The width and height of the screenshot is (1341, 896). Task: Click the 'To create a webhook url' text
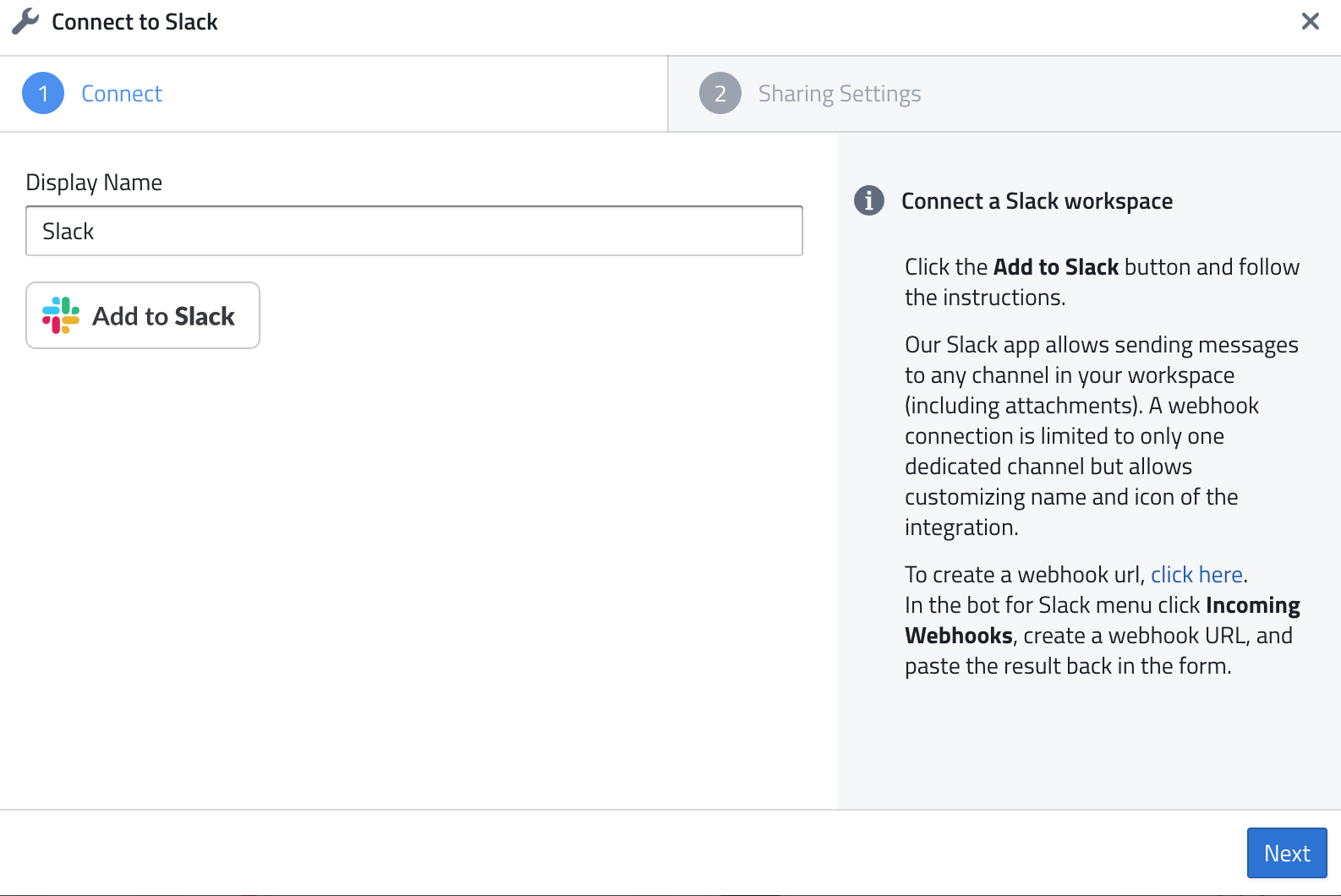click(x=1025, y=575)
